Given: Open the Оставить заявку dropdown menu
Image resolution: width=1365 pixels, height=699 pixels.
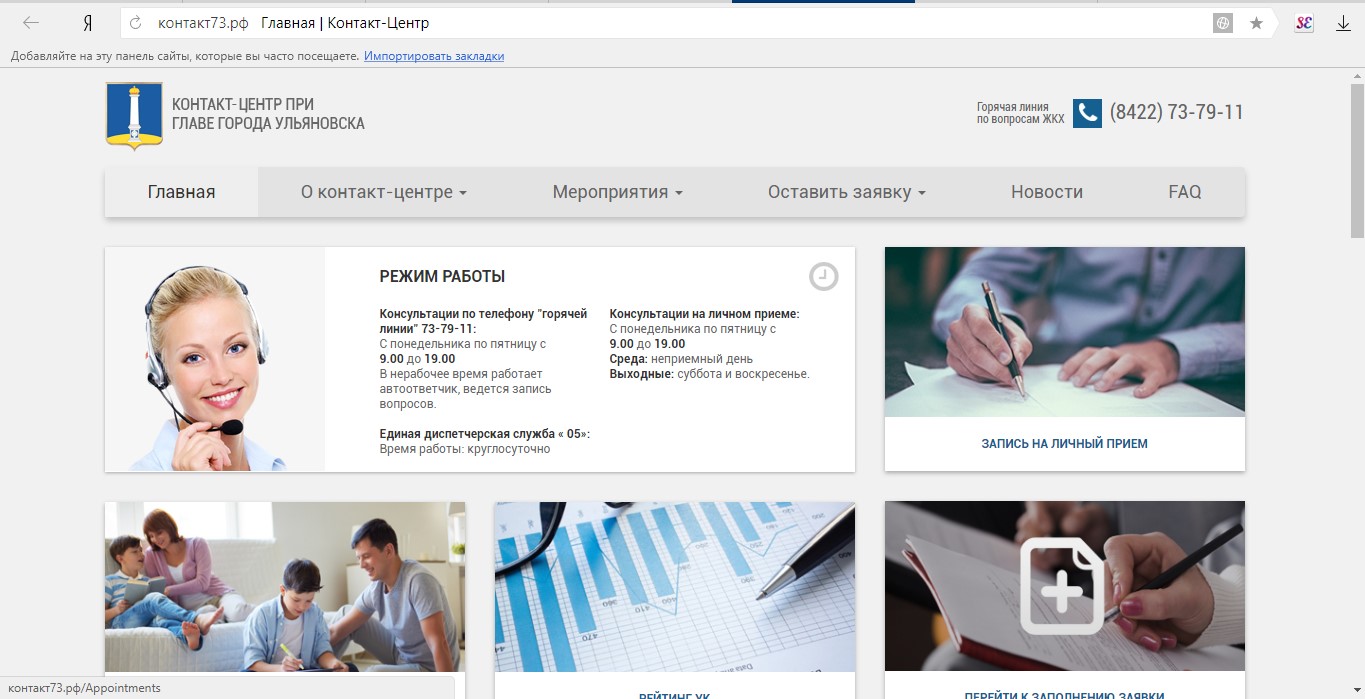Looking at the screenshot, I should tap(846, 192).
